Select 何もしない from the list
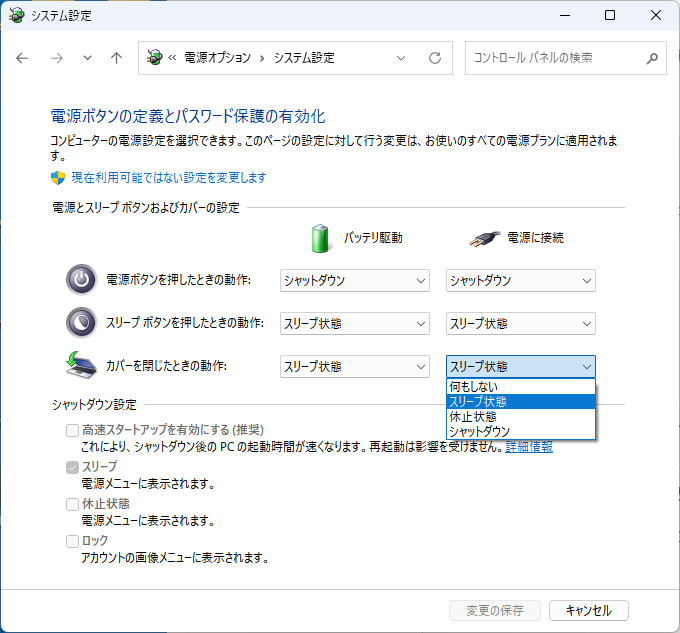The height and width of the screenshot is (633, 680). tap(521, 386)
